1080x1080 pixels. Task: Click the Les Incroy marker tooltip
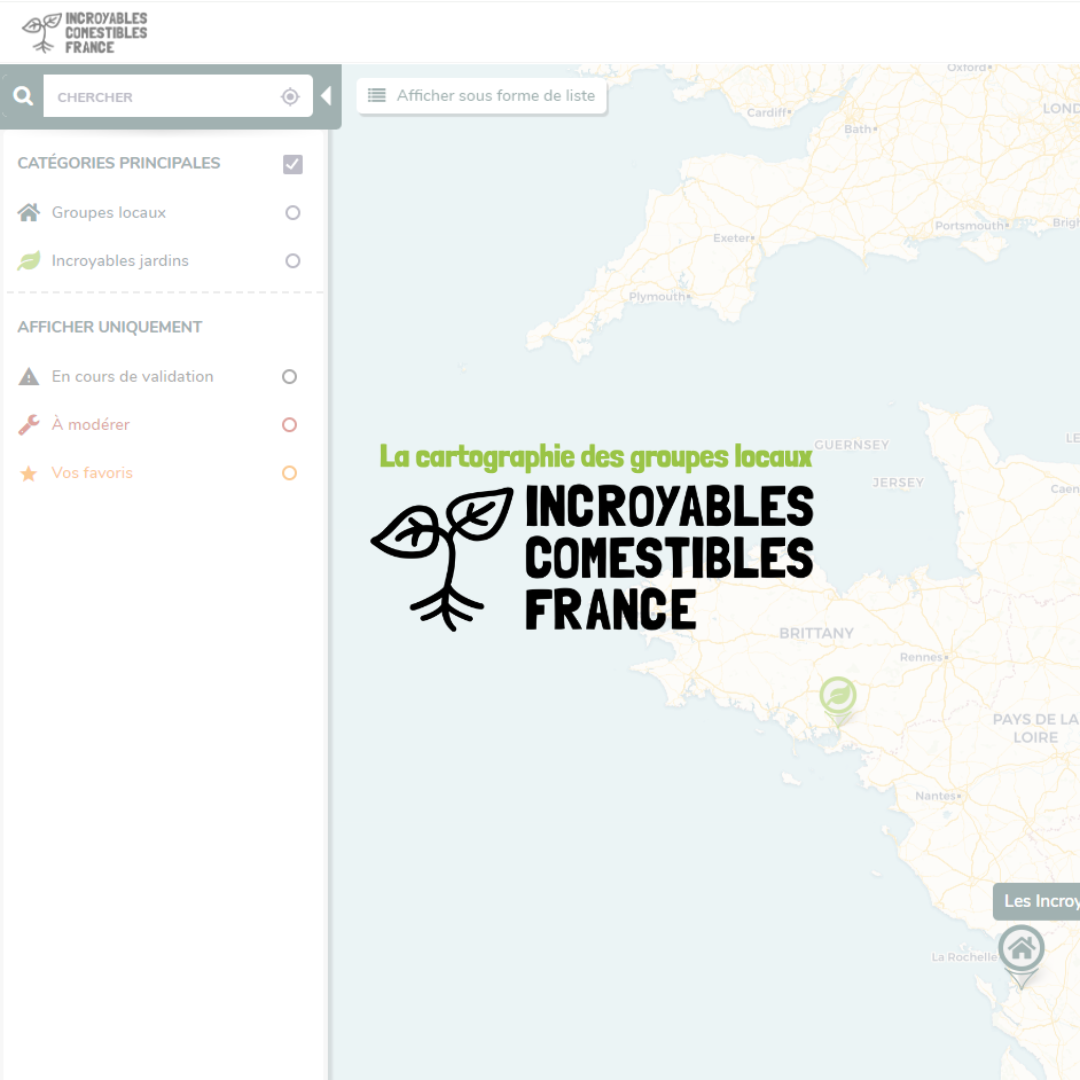[x=1037, y=901]
